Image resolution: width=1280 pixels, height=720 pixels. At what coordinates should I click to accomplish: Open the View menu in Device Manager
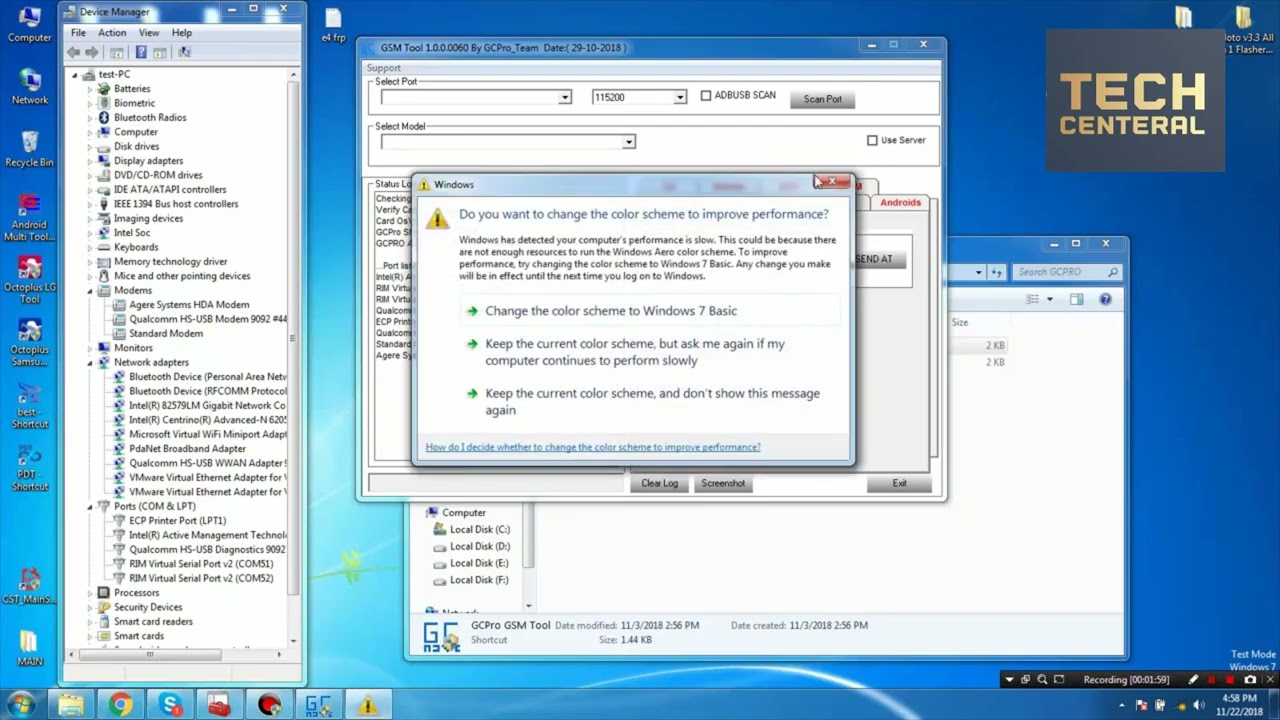pyautogui.click(x=149, y=33)
